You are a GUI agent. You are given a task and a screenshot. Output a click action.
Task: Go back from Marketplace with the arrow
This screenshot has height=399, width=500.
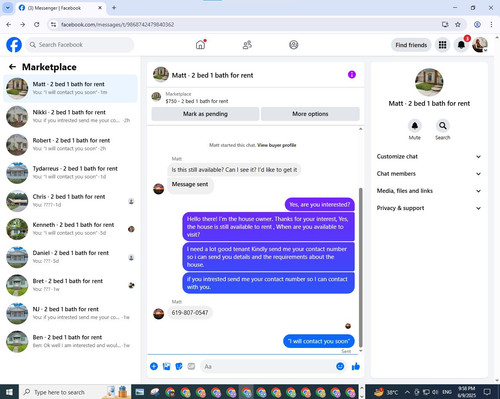point(12,67)
